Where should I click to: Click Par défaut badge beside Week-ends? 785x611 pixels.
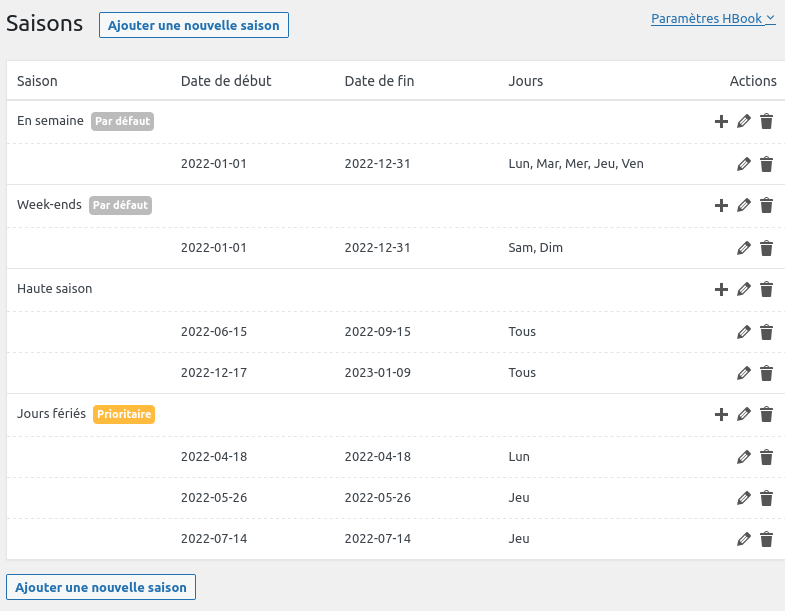point(120,205)
